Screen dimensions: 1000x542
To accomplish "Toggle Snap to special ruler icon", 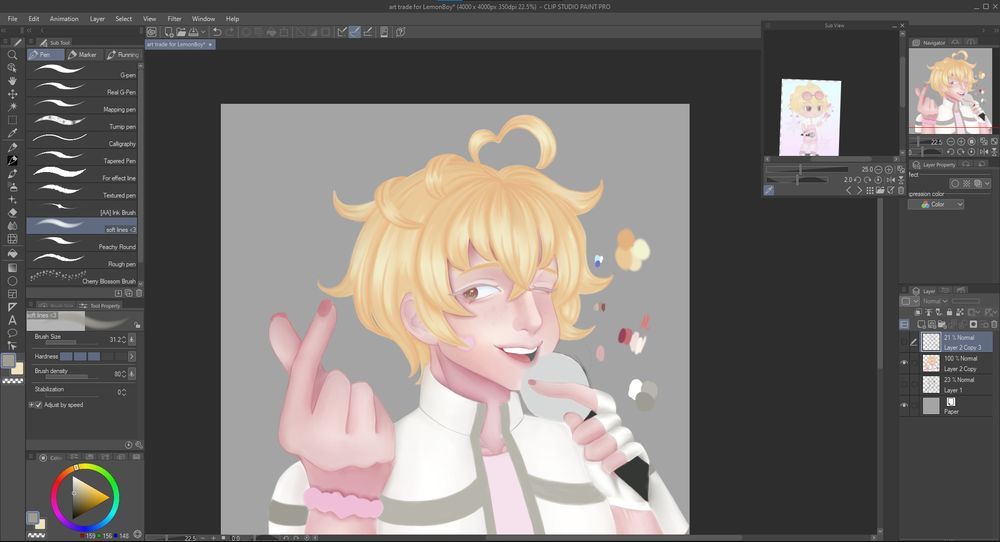I will (355, 32).
